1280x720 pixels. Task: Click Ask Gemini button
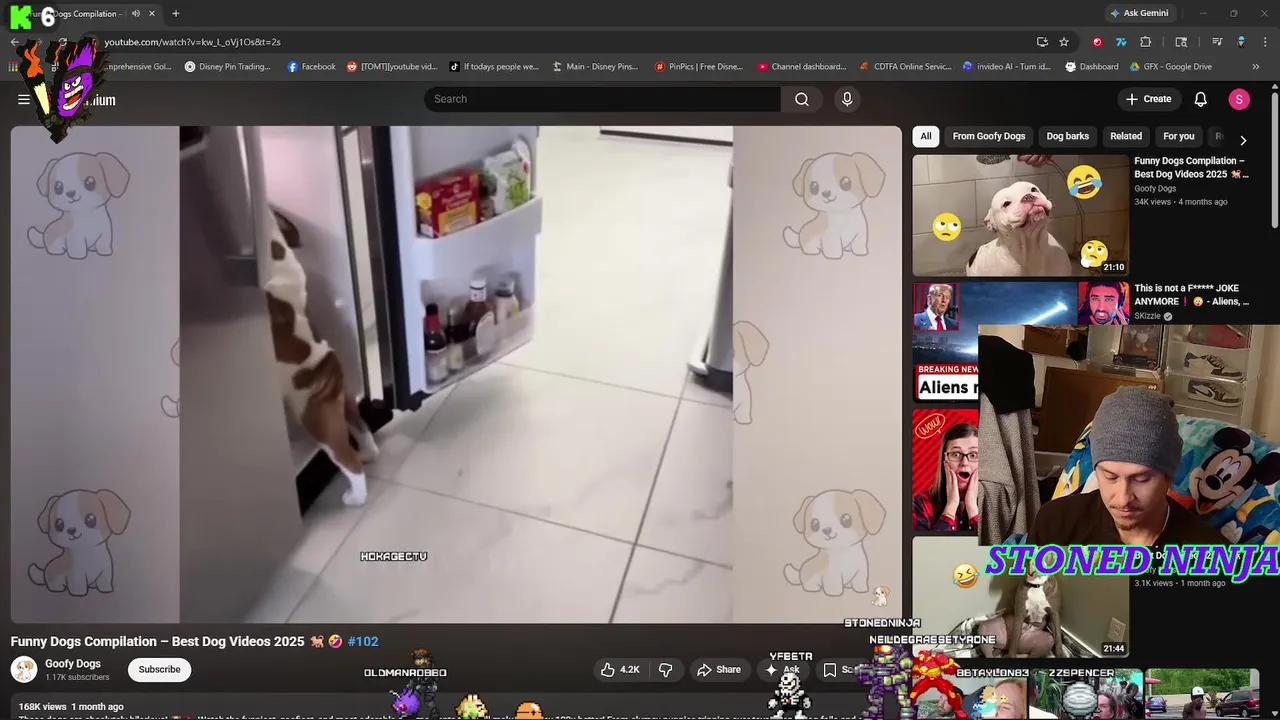[1139, 13]
